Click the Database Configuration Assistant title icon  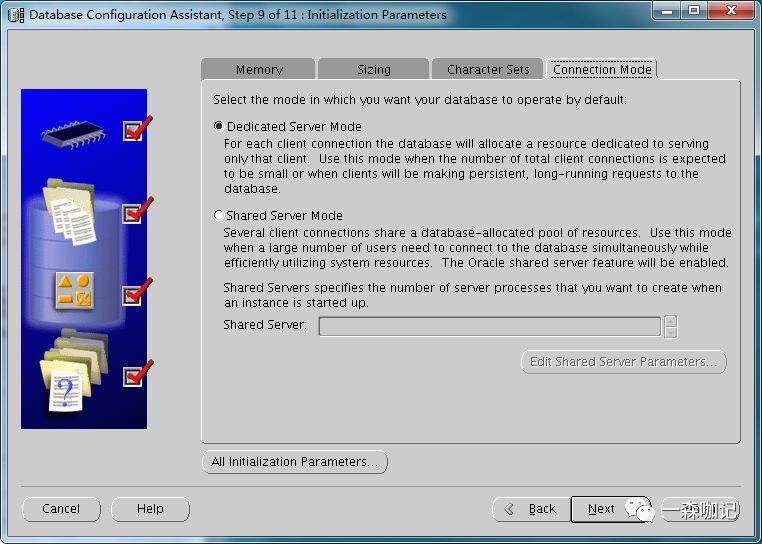click(16, 15)
